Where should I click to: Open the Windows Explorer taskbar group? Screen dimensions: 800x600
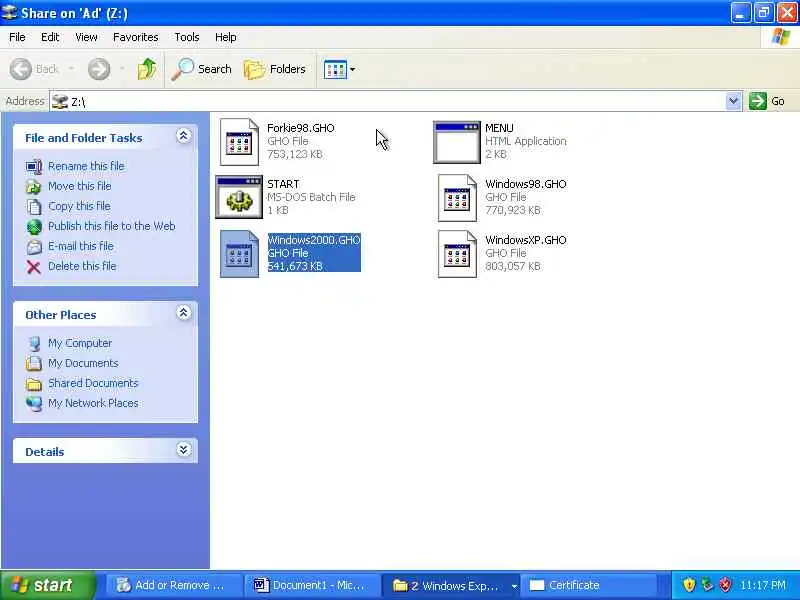tap(451, 585)
